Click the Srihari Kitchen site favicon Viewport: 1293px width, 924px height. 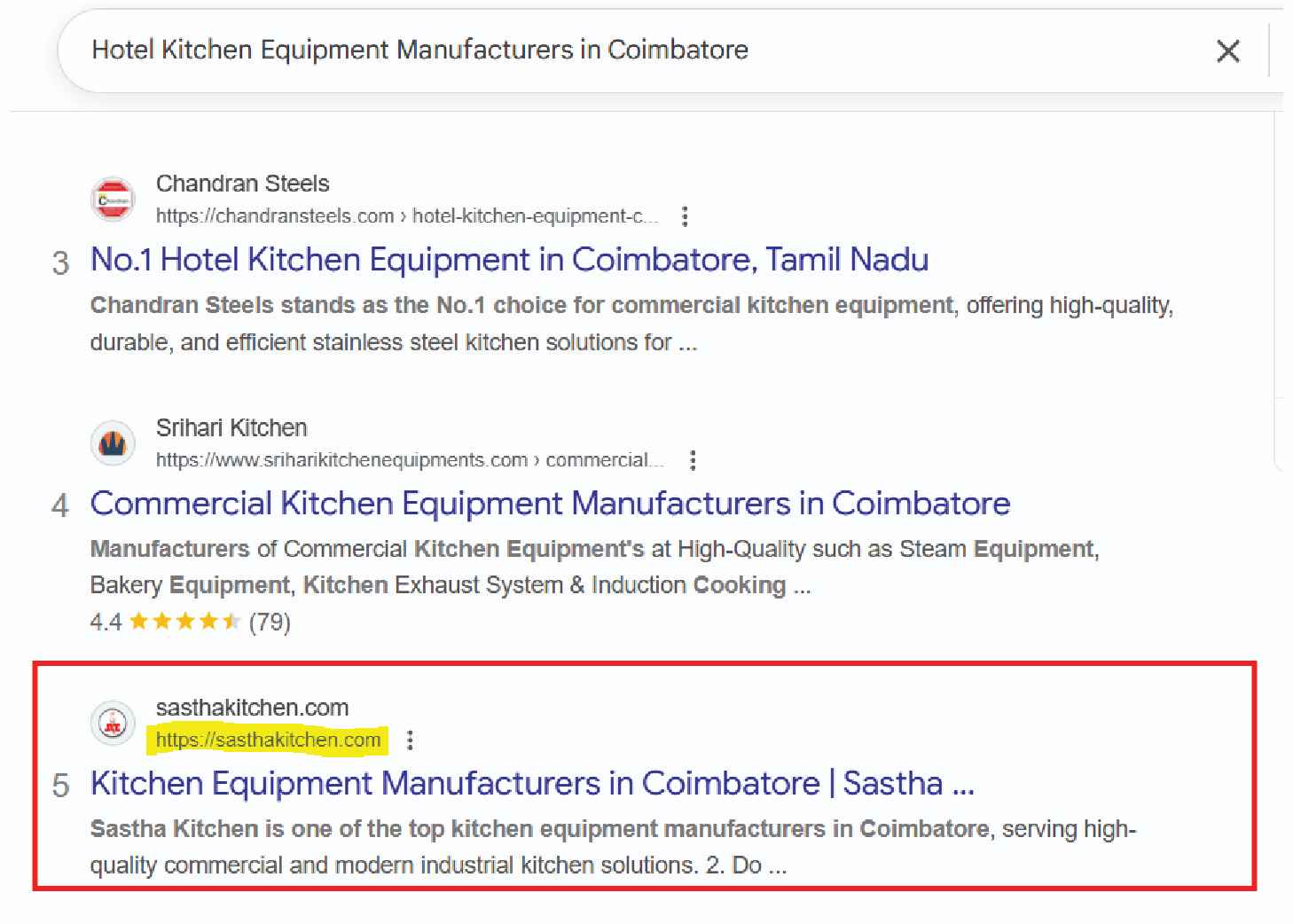click(x=114, y=443)
